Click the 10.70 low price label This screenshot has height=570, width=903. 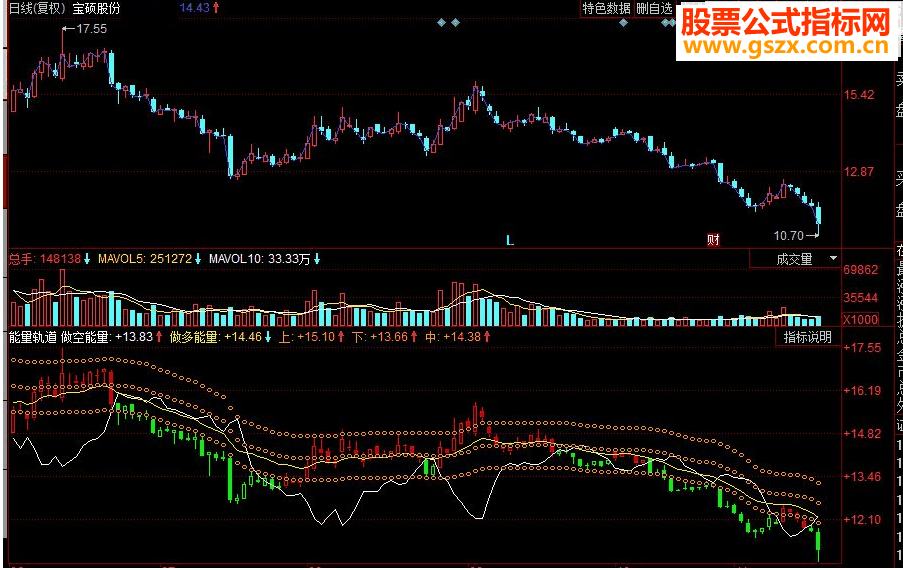tap(788, 235)
